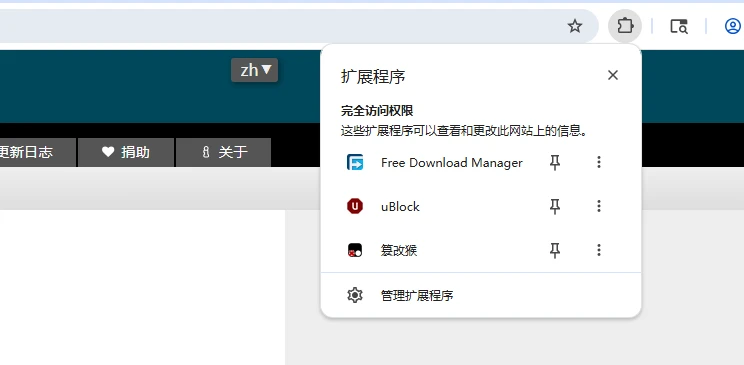
Task: Click the Extensions puzzle-piece toolbar button
Action: pyautogui.click(x=625, y=26)
